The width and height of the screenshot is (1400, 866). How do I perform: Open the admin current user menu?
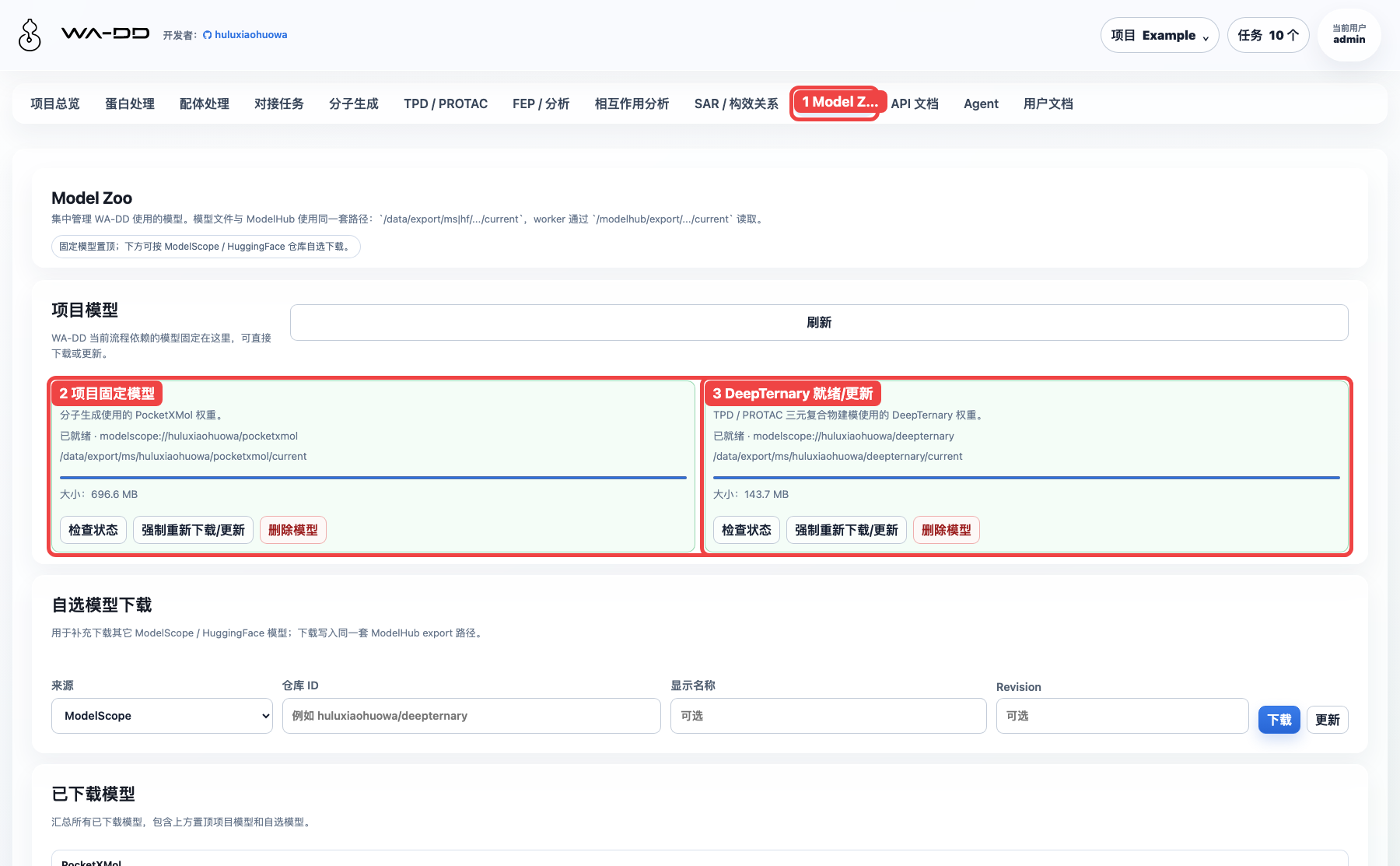click(x=1349, y=35)
